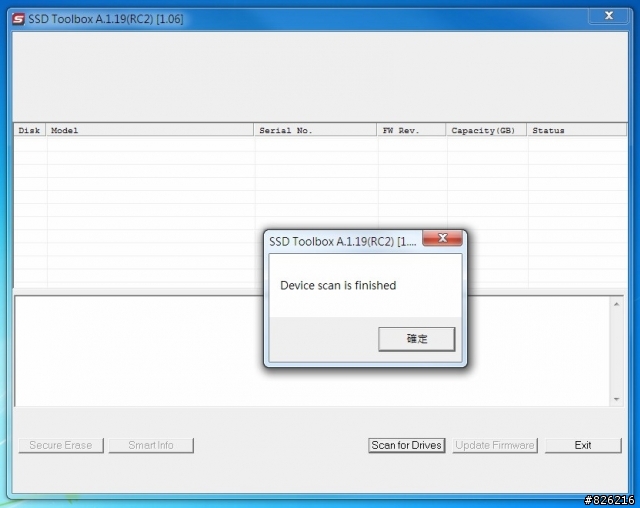Click the Exit button
This screenshot has height=508, width=640.
[x=583, y=445]
